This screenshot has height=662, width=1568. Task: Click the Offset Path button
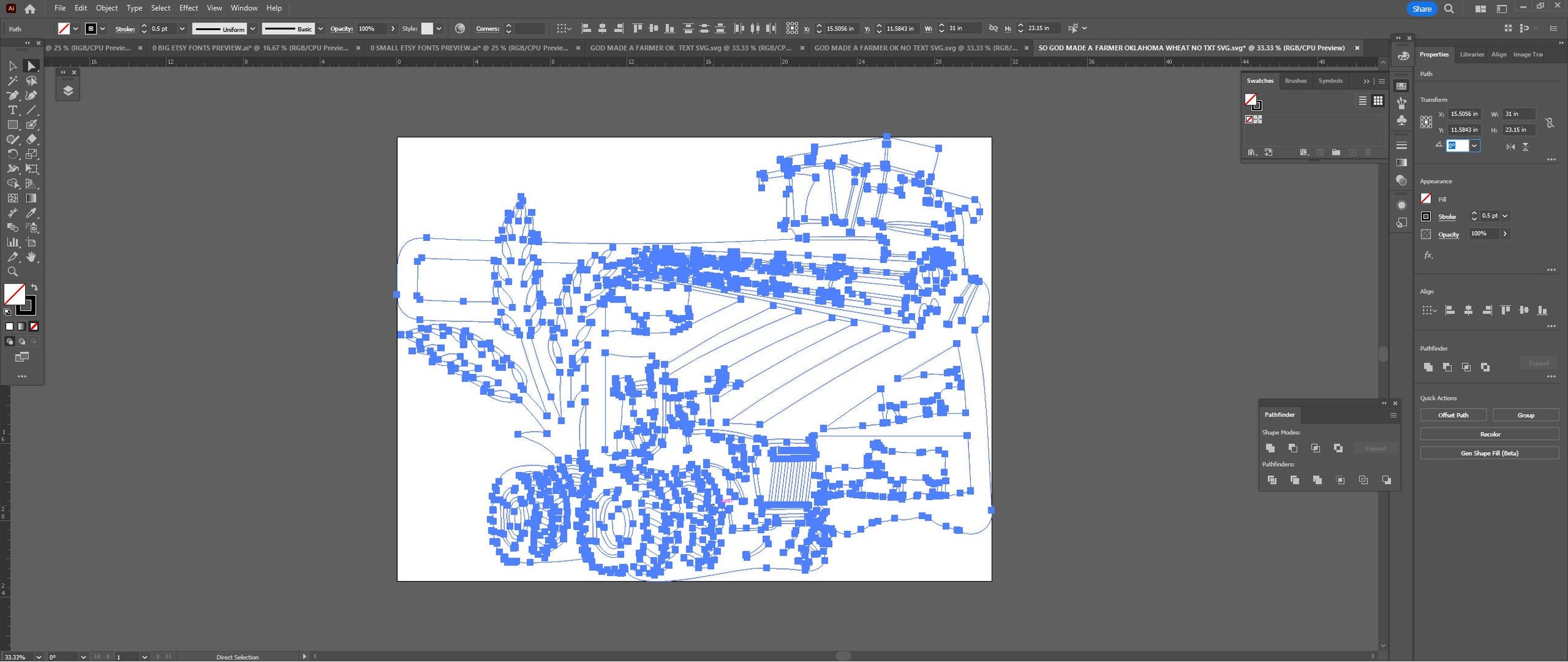coord(1453,415)
